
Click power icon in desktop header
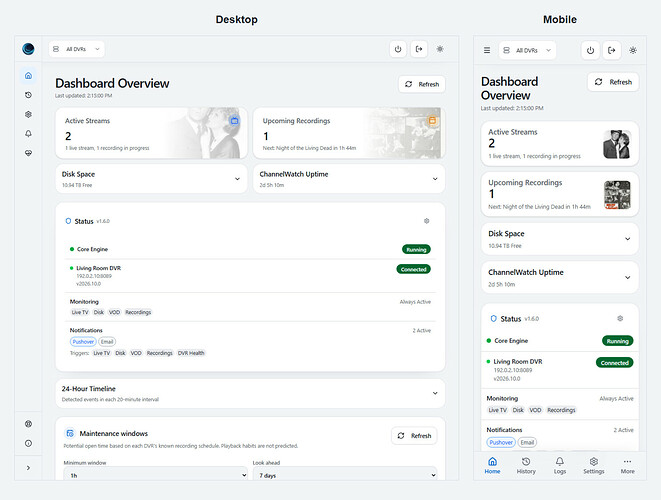pos(398,49)
